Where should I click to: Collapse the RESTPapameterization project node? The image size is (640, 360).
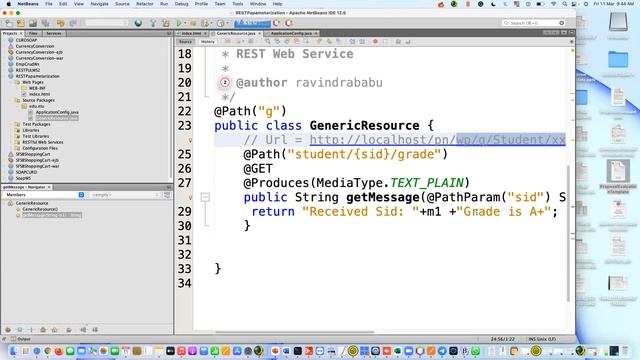pos(5,76)
